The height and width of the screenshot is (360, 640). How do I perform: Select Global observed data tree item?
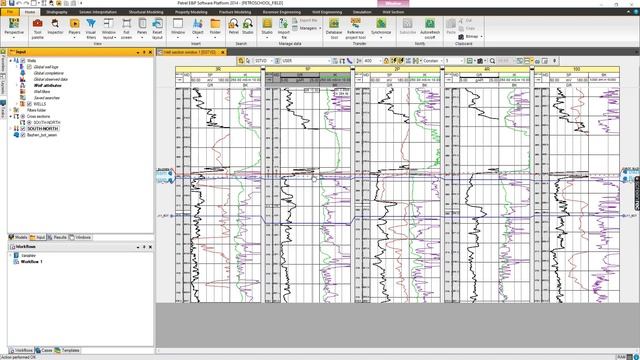pyautogui.click(x=50, y=79)
